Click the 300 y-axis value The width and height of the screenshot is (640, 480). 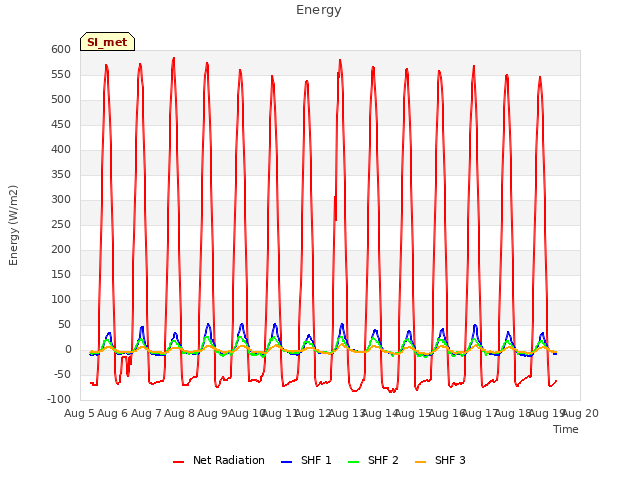pyautogui.click(x=61, y=200)
